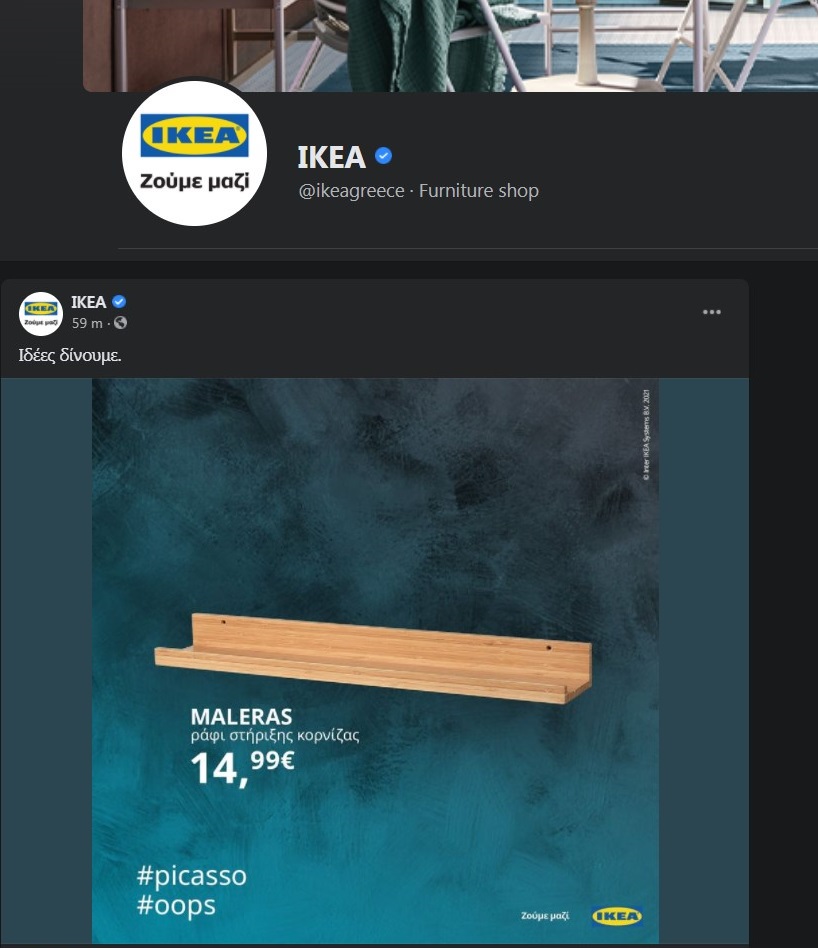Viewport: 818px width, 950px height.
Task: Click the IKEA page title heading
Action: click(331, 158)
